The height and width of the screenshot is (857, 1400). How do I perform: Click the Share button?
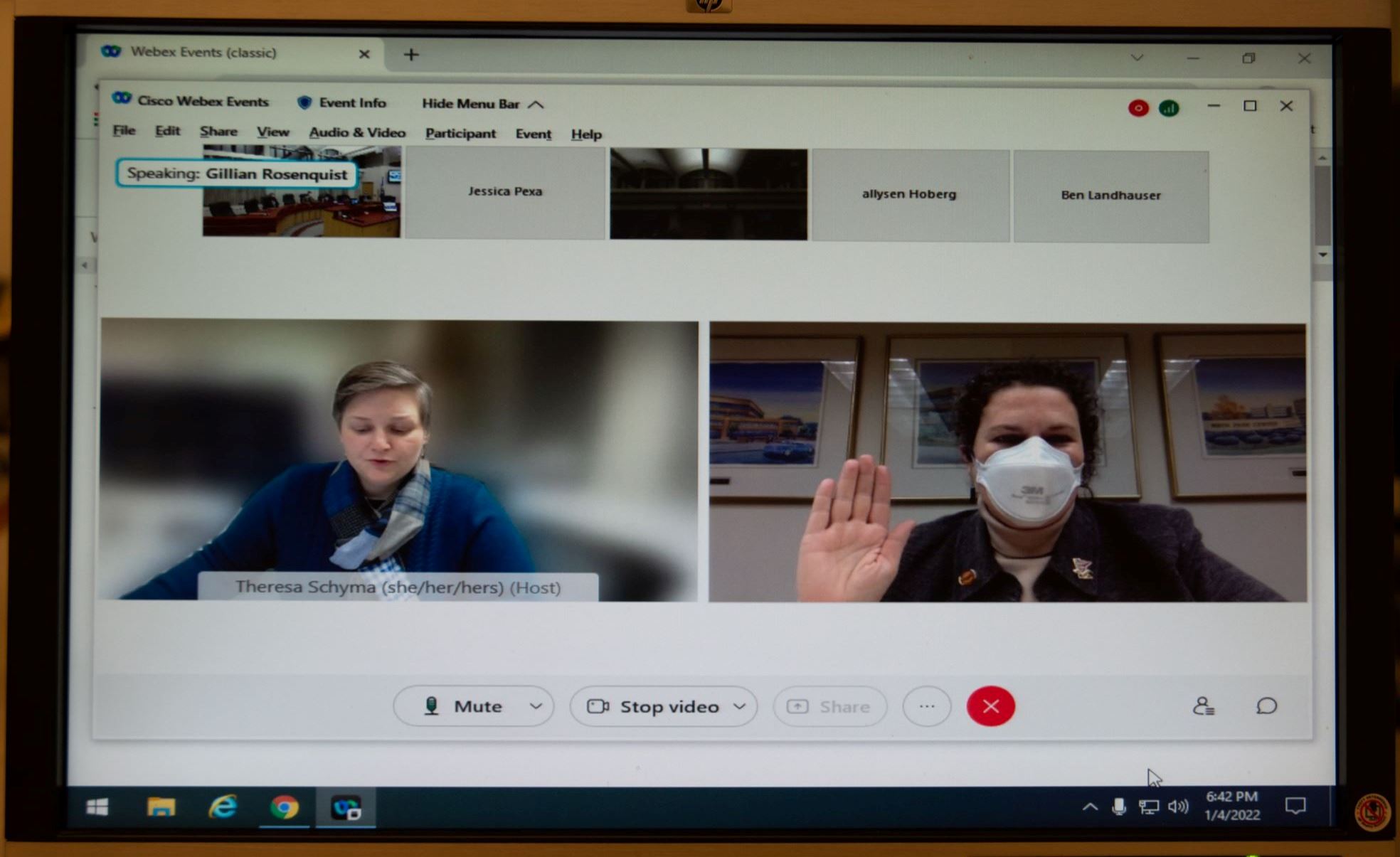pos(829,706)
